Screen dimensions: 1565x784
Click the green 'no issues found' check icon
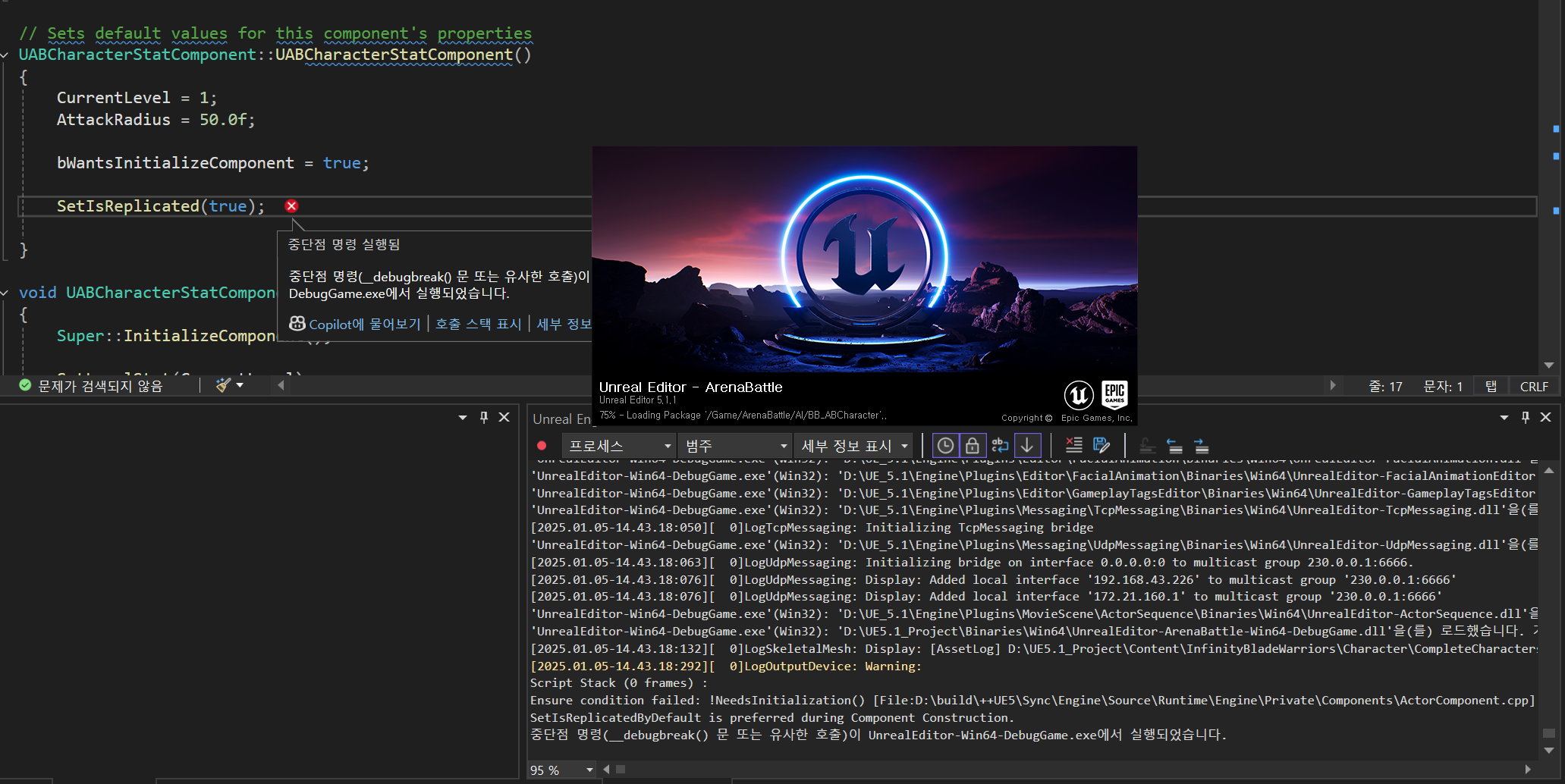click(x=25, y=385)
